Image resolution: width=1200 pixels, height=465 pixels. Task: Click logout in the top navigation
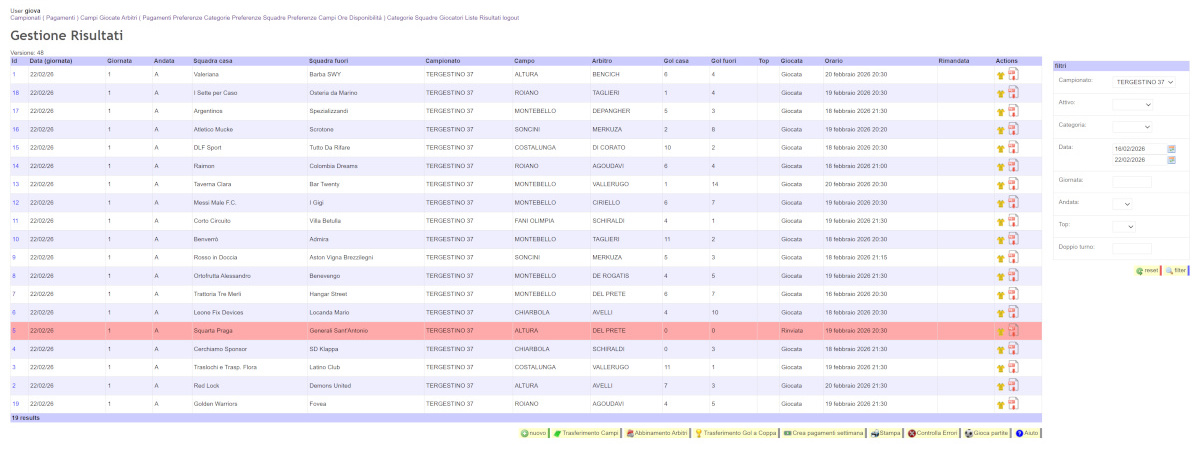point(507,18)
